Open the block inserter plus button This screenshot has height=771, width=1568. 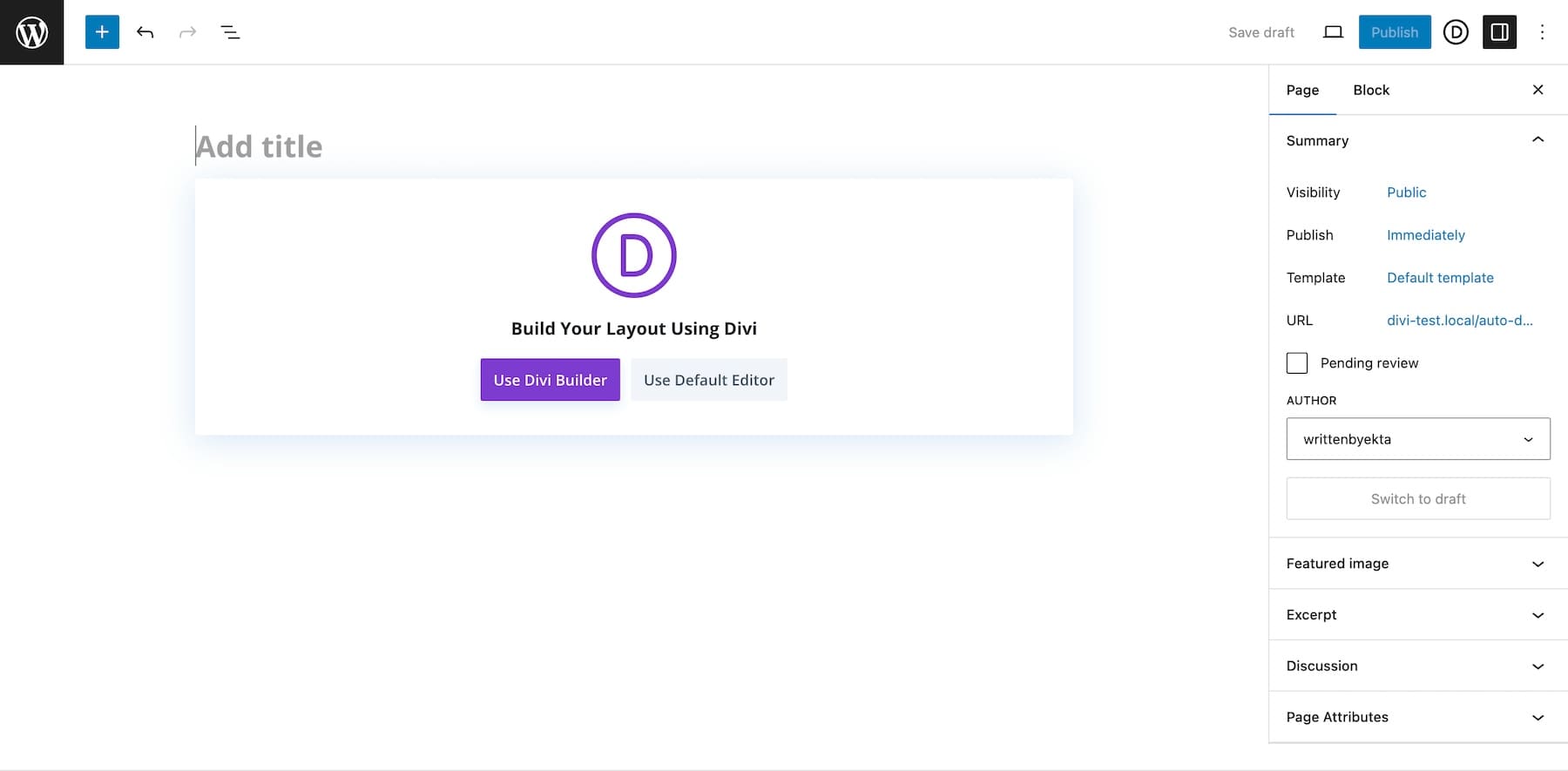coord(102,32)
